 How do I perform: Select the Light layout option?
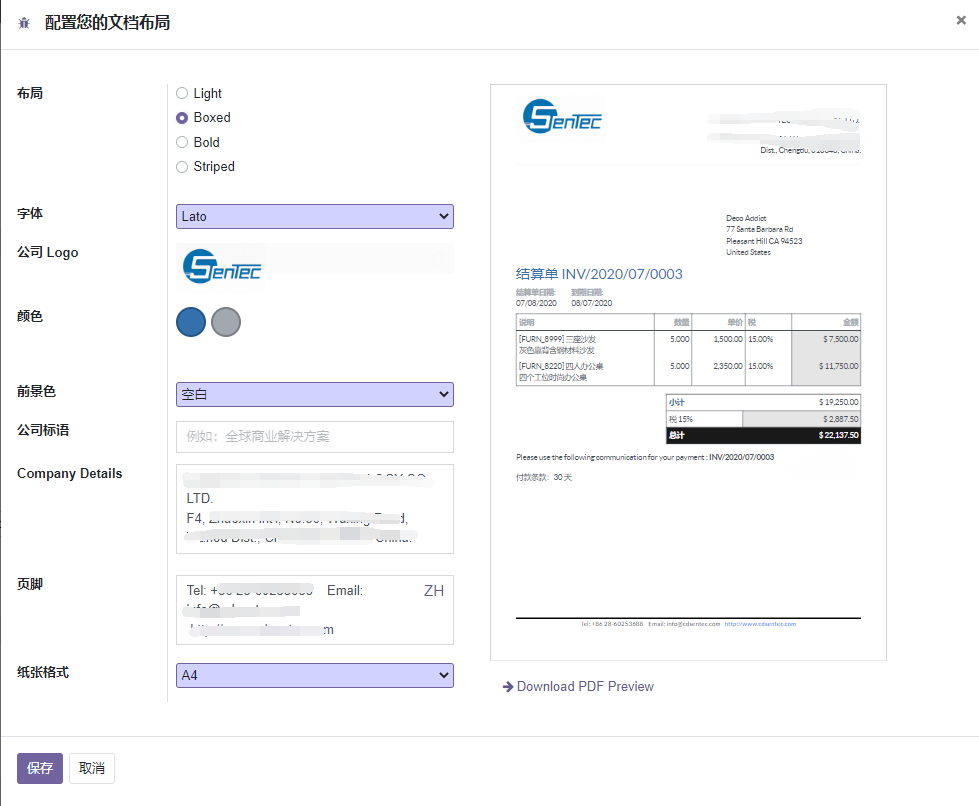click(x=182, y=93)
